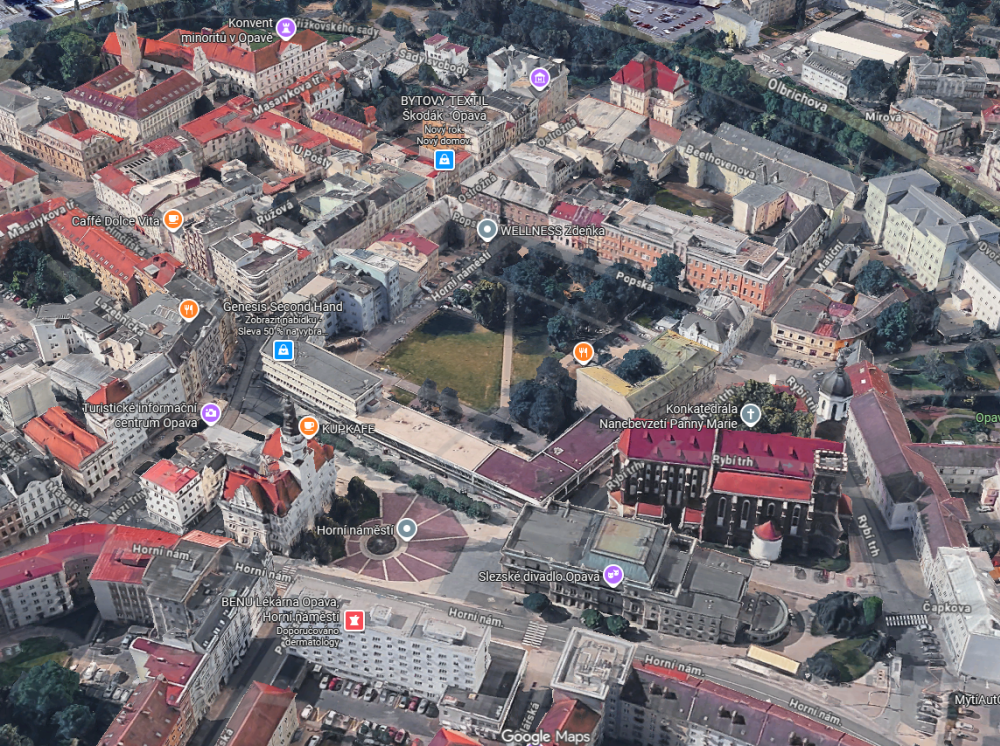Open the Slezské divadlo Opava theater pin
Viewport: 1000px width, 746px height.
[x=613, y=574]
